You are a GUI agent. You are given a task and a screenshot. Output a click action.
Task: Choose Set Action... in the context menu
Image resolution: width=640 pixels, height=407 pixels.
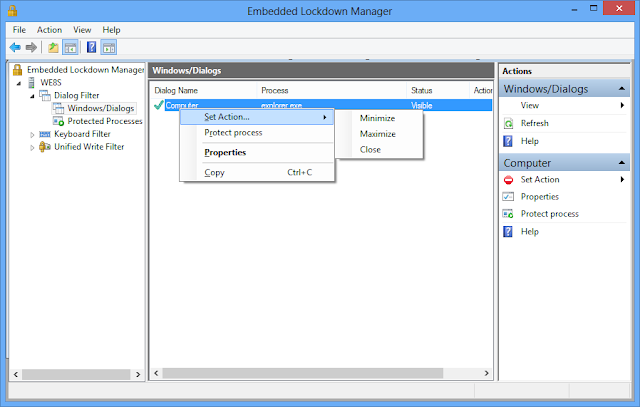click(257, 117)
